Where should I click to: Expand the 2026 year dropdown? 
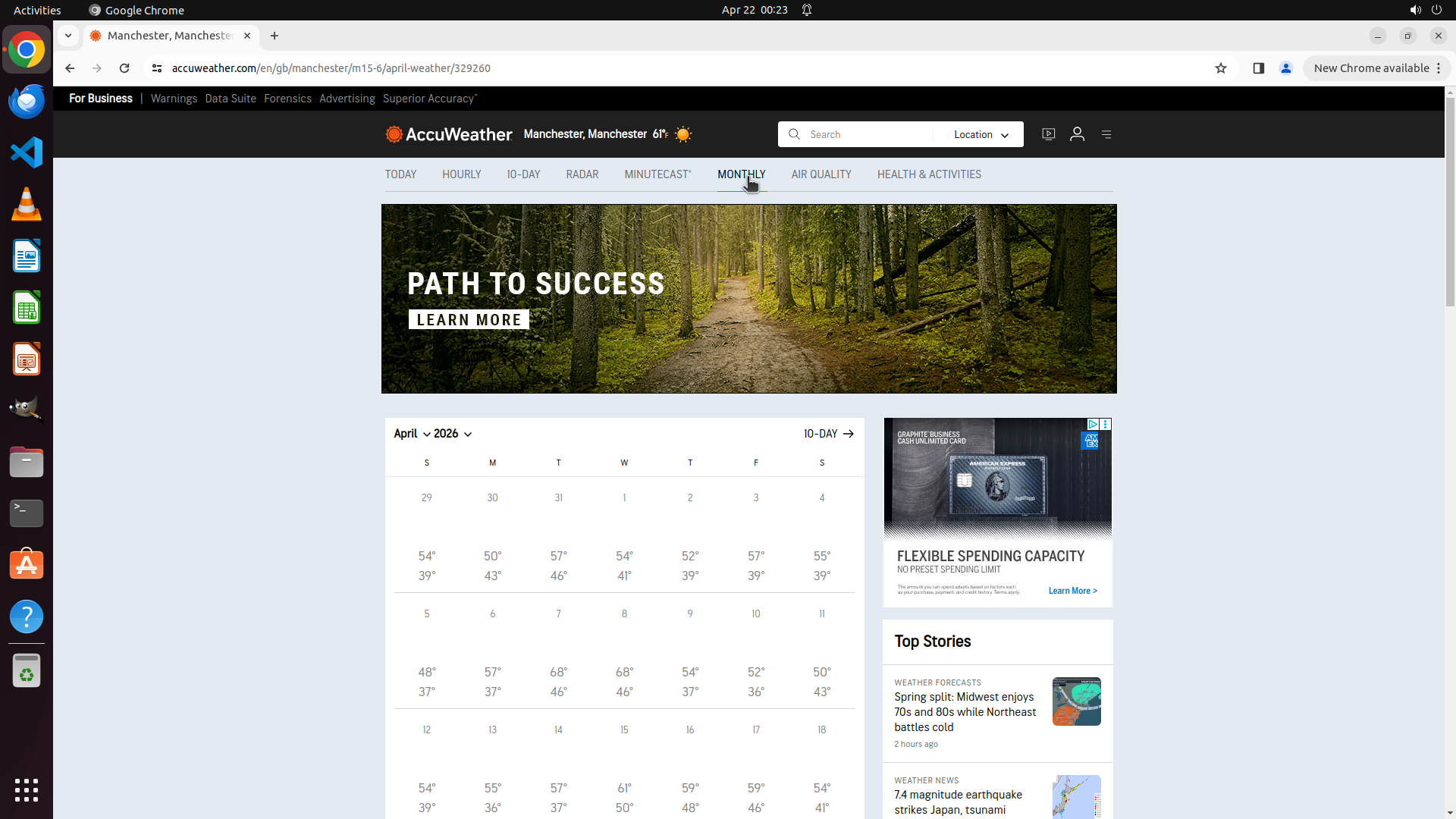[x=453, y=434]
